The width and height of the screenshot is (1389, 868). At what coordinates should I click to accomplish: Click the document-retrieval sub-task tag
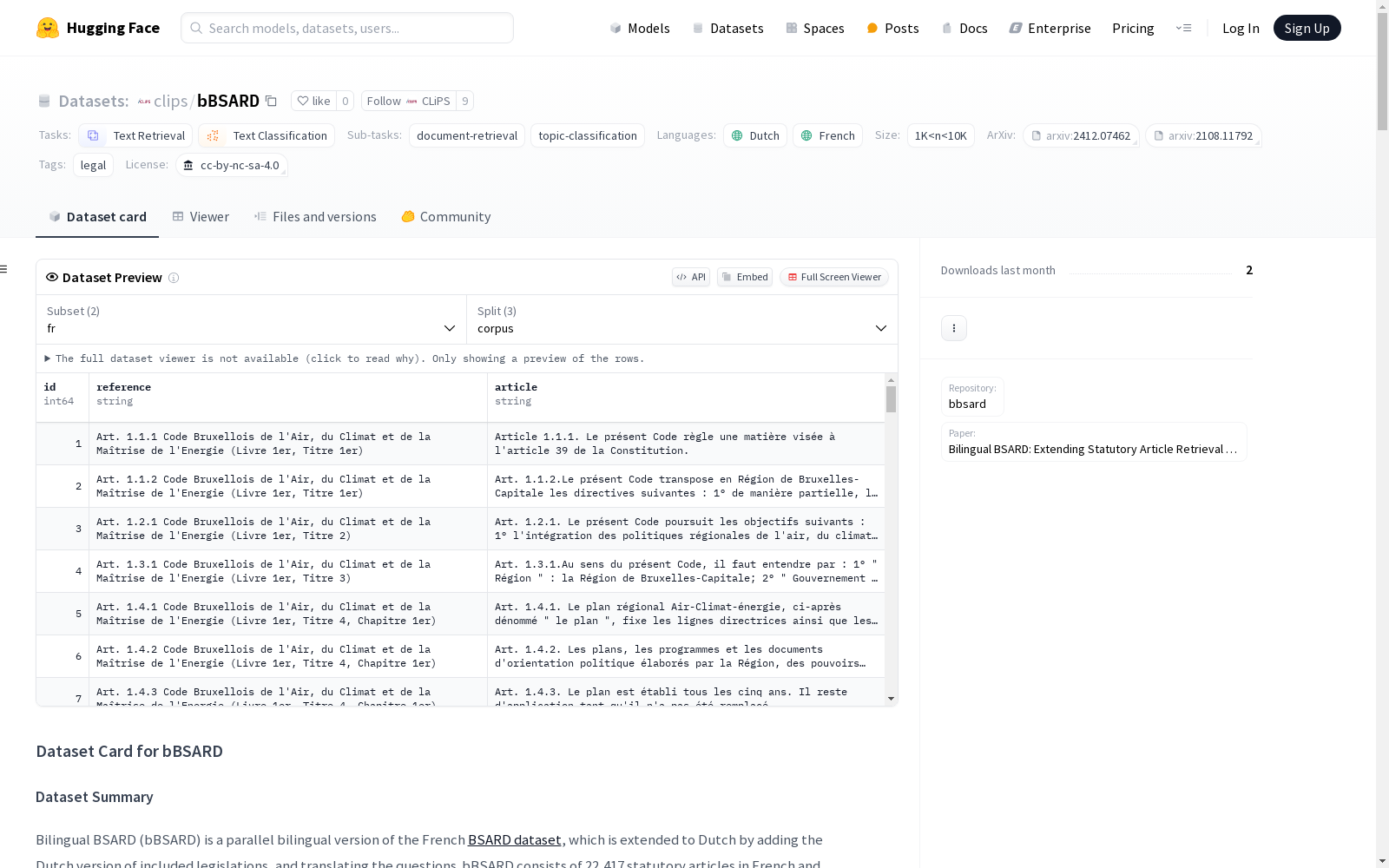(x=467, y=135)
